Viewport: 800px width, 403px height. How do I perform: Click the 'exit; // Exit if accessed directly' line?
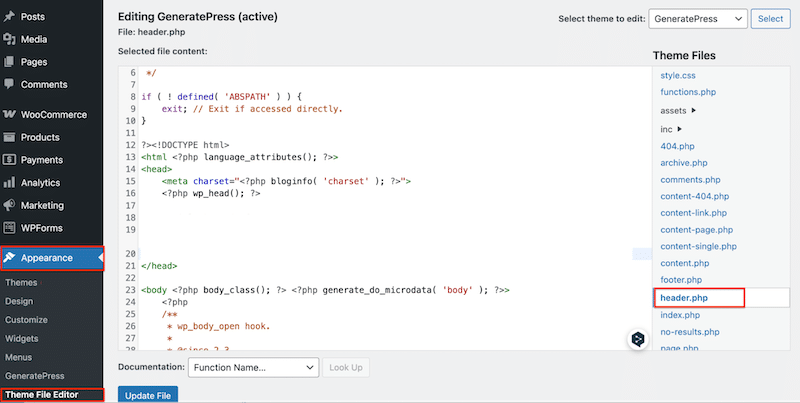(252, 109)
